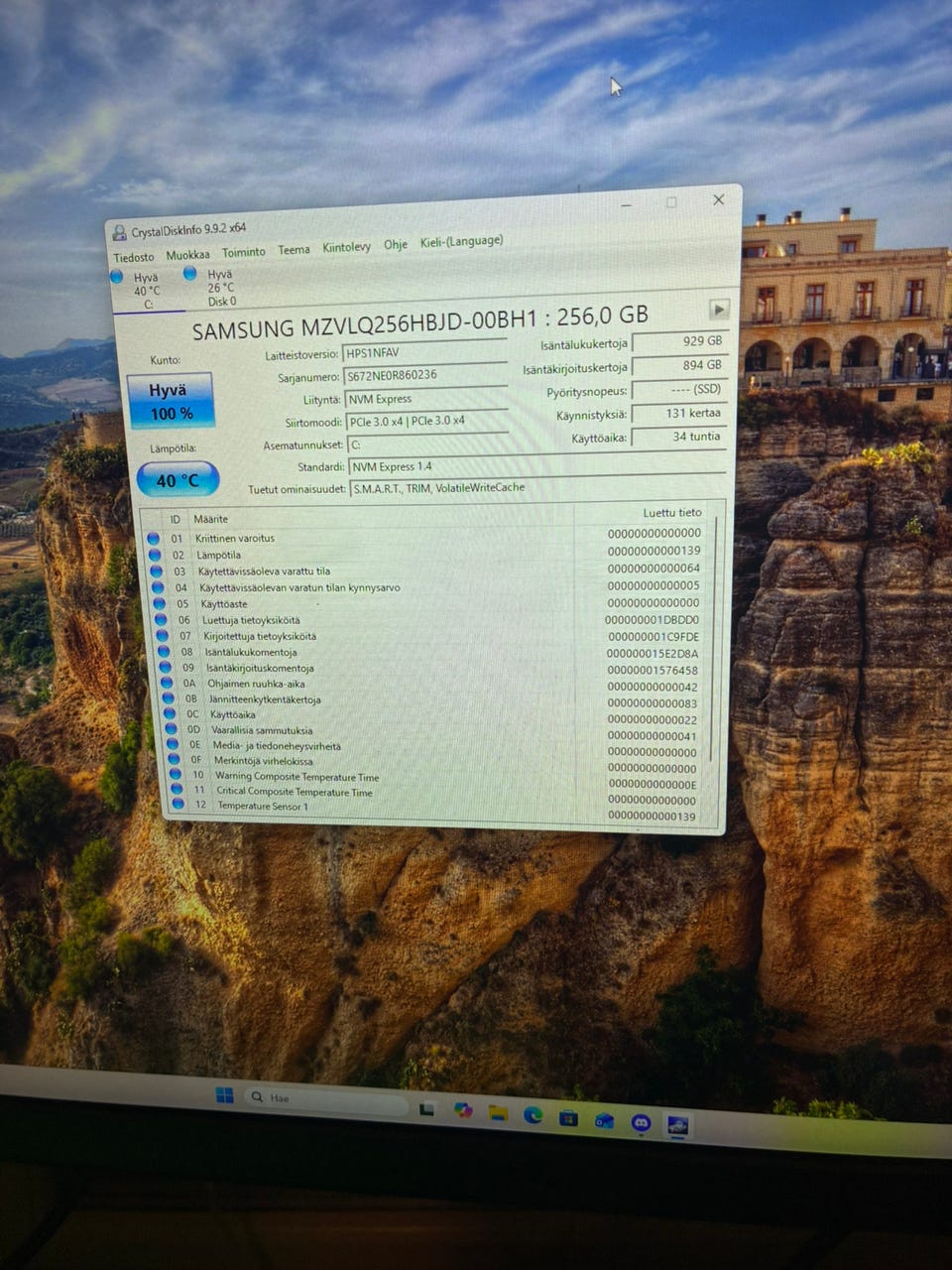Click the Luettu tieto column header

[x=671, y=513]
